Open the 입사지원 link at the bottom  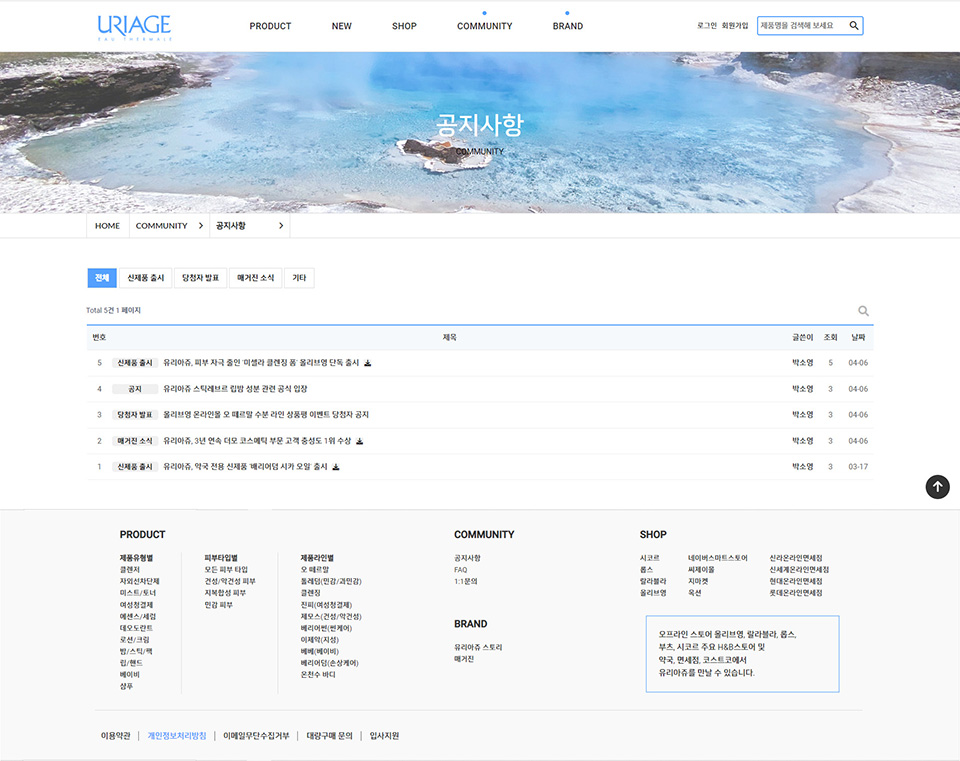384,736
